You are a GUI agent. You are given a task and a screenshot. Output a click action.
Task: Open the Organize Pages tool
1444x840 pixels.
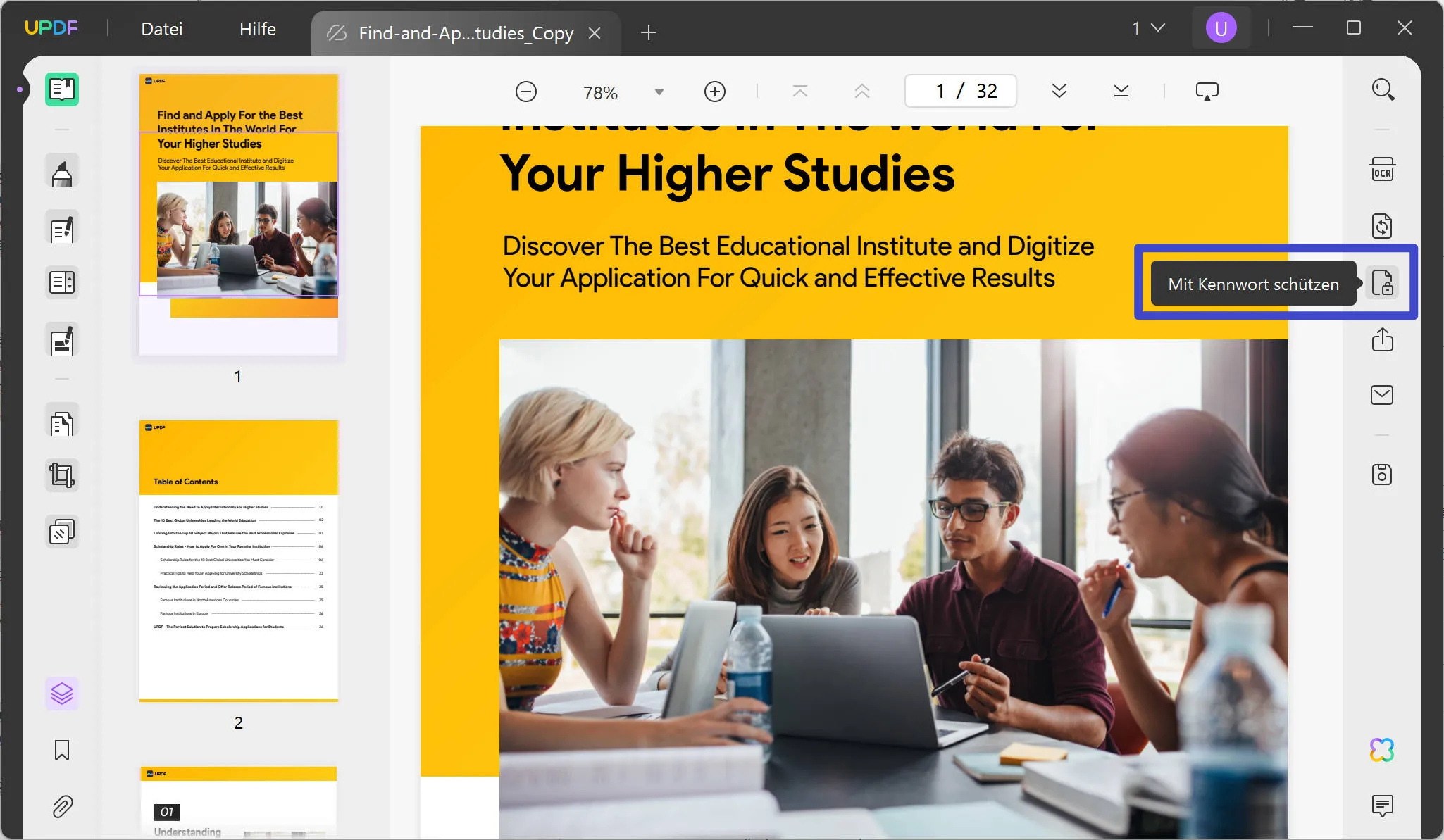pyautogui.click(x=62, y=423)
